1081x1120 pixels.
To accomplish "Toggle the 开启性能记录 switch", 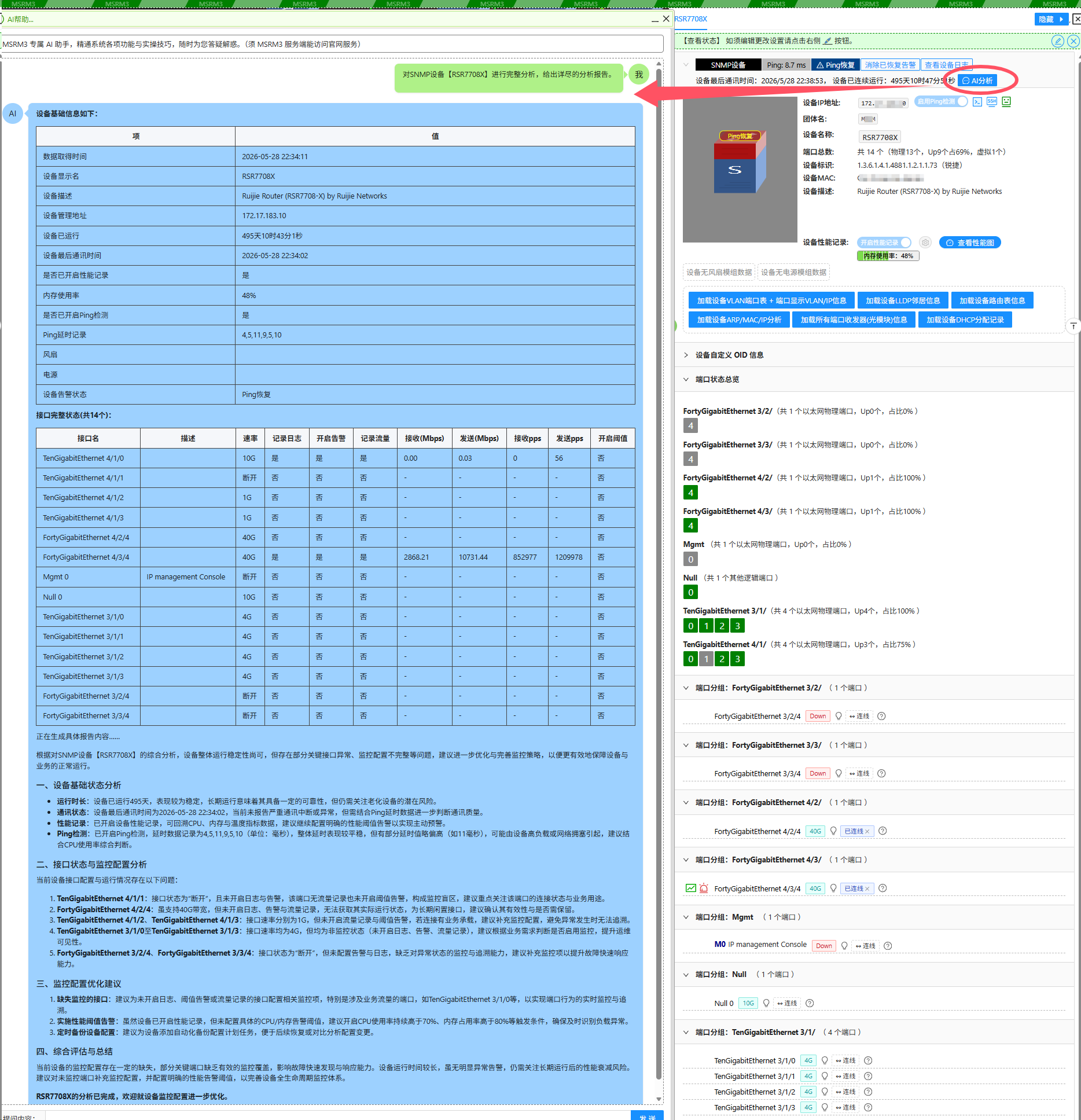I will click(x=884, y=243).
